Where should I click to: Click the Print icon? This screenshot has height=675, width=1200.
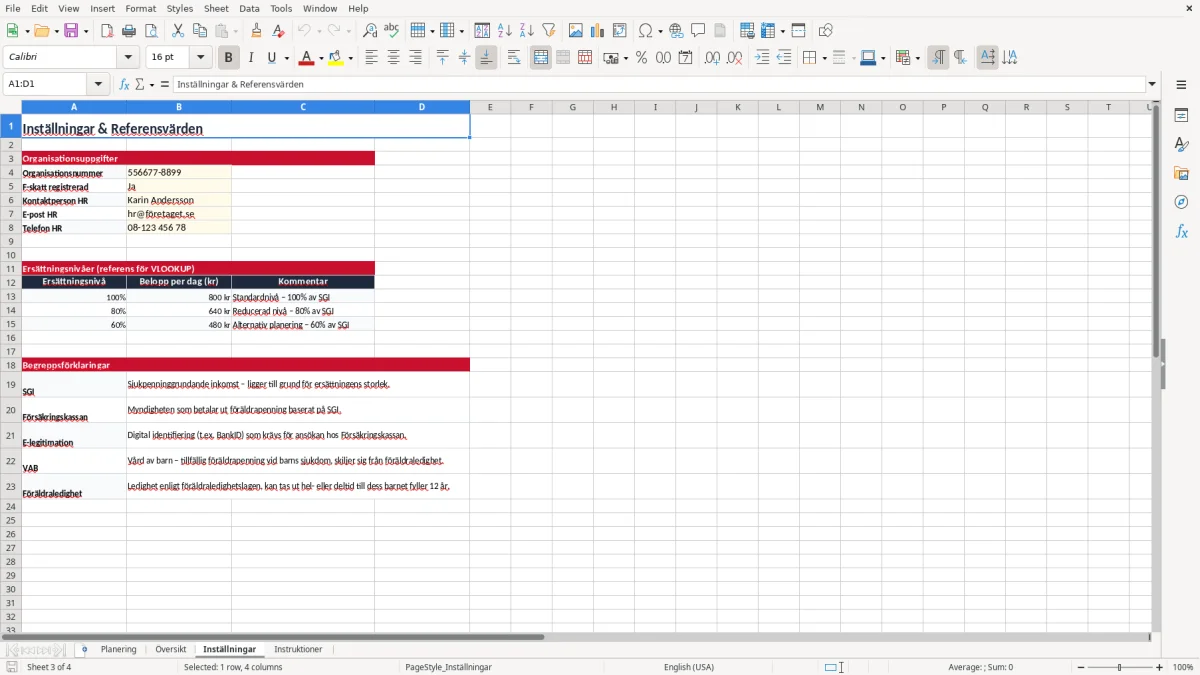[129, 31]
